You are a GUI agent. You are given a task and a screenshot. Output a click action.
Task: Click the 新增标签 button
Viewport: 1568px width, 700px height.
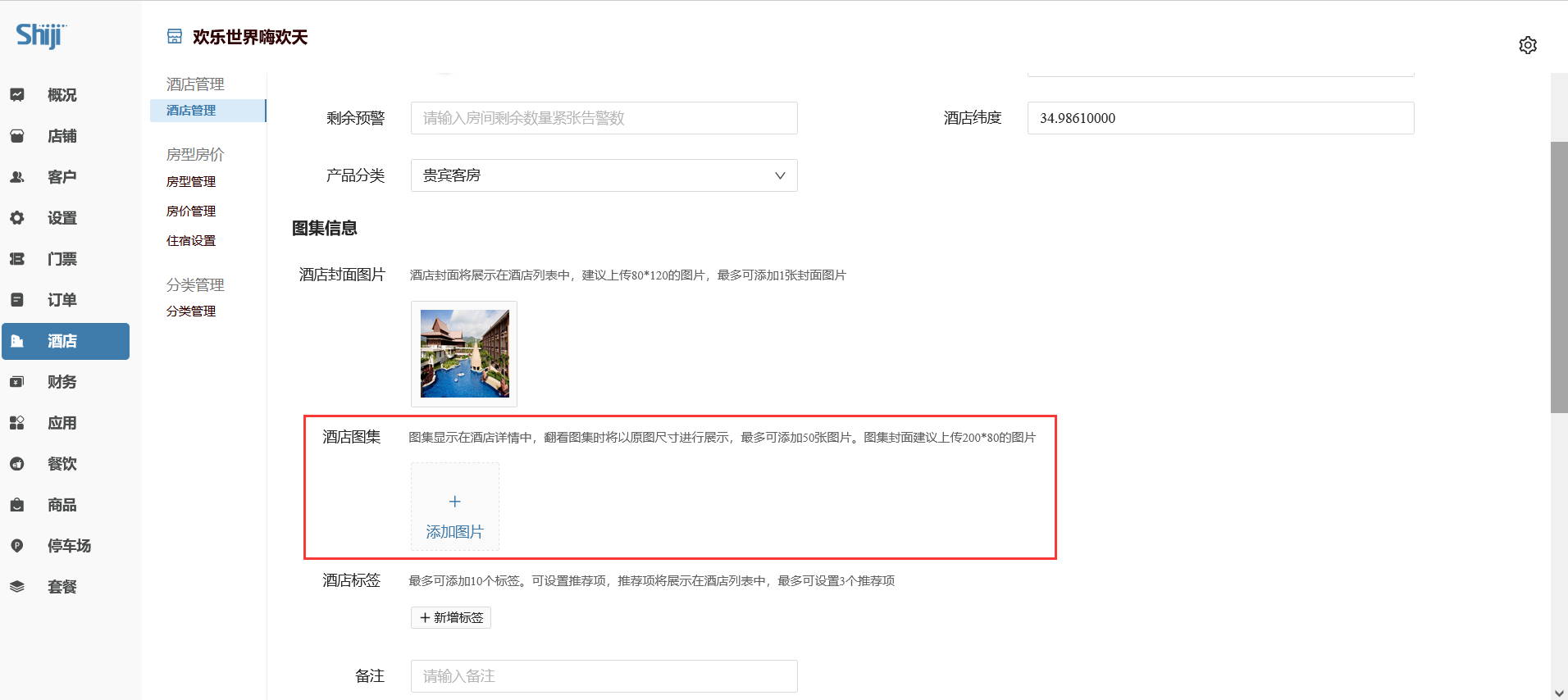pyautogui.click(x=451, y=617)
